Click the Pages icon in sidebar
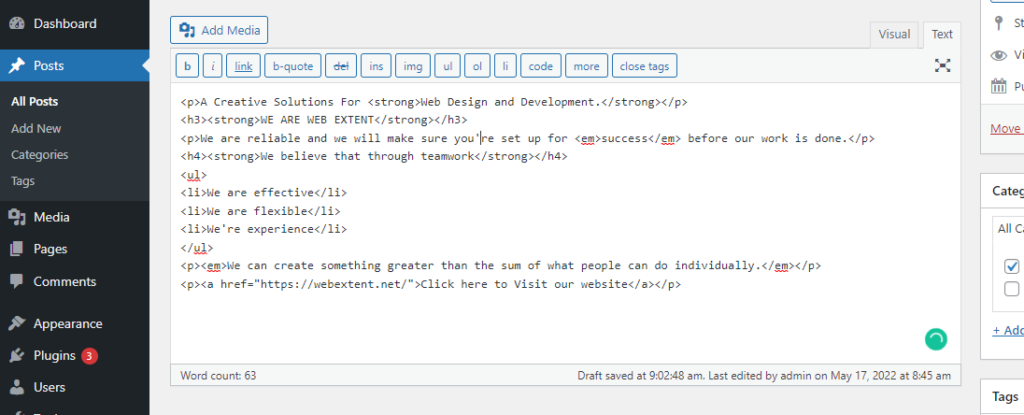The height and width of the screenshot is (415, 1024). (x=17, y=249)
